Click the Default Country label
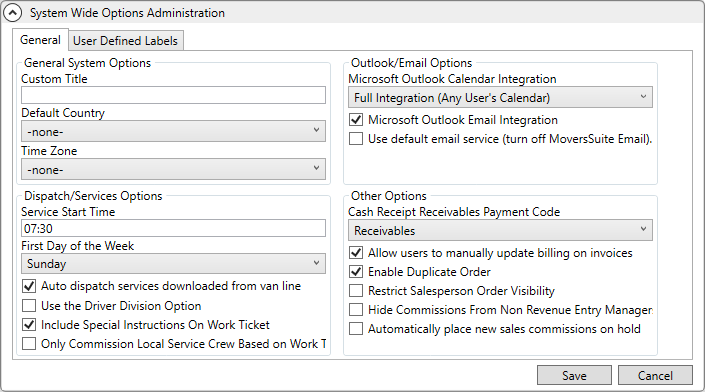This screenshot has height=392, width=705. (x=63, y=113)
